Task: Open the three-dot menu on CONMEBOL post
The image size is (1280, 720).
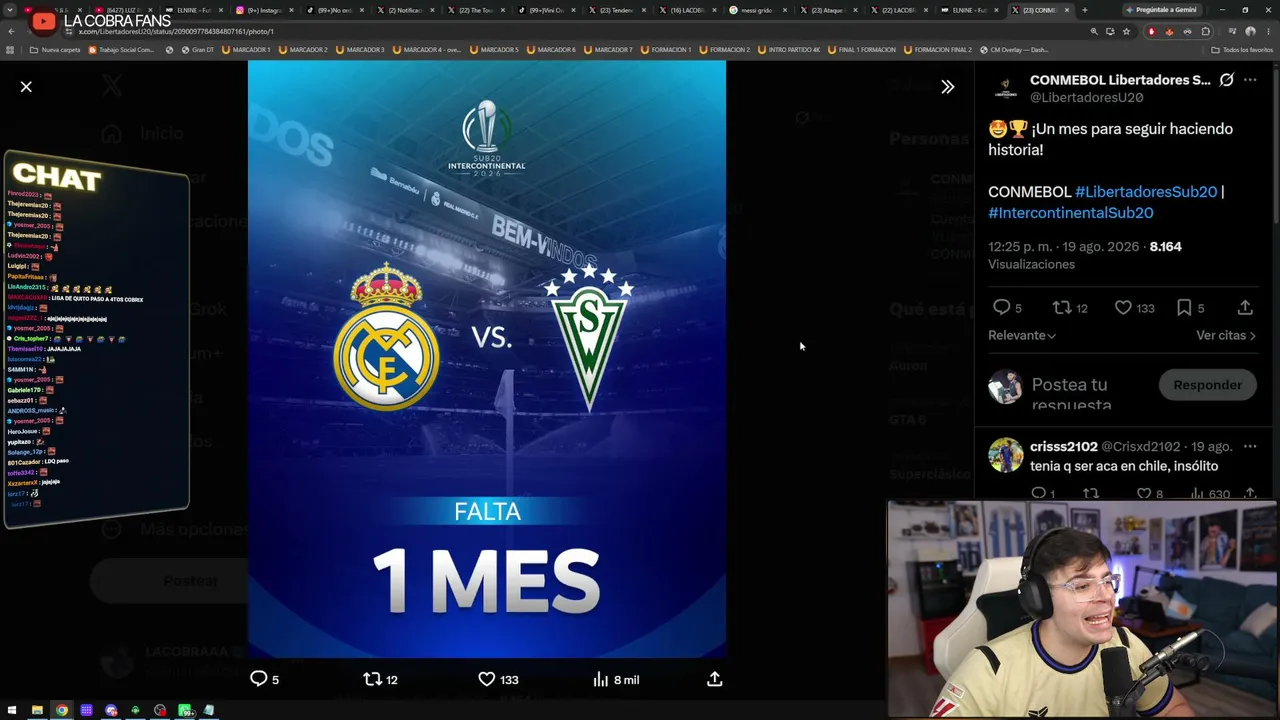Action: click(x=1250, y=80)
